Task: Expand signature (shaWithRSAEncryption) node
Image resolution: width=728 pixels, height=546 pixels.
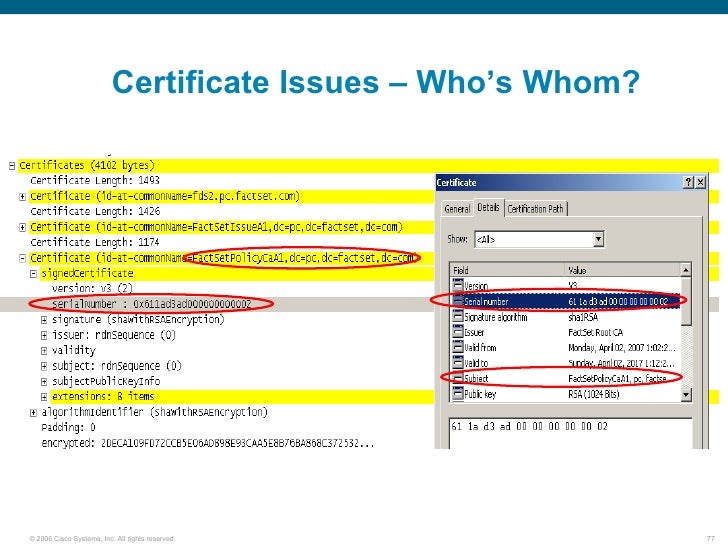Action: point(44,320)
